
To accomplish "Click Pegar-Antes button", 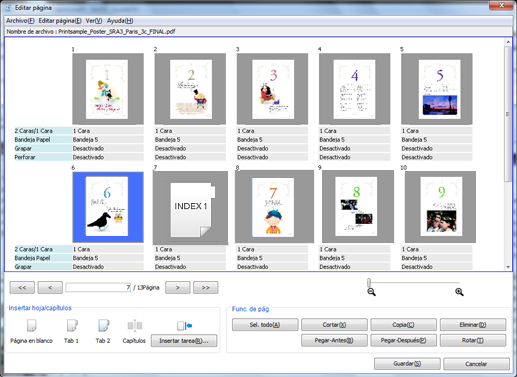I will (x=334, y=340).
